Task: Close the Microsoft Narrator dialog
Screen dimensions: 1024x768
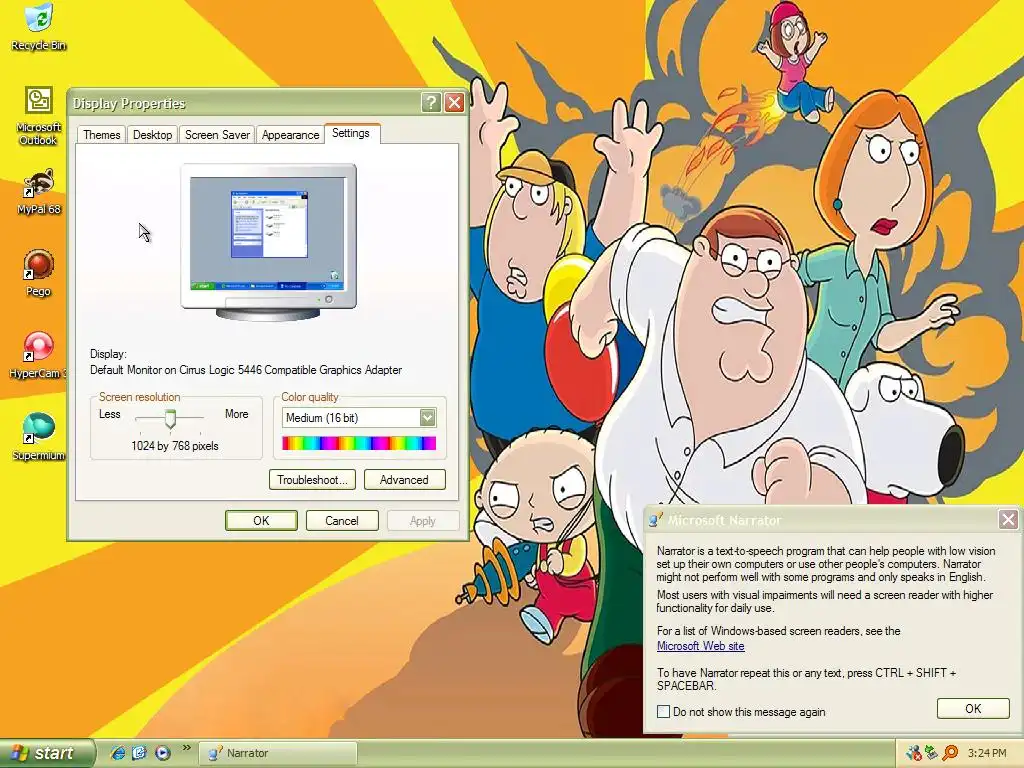Action: pyautogui.click(x=1008, y=520)
